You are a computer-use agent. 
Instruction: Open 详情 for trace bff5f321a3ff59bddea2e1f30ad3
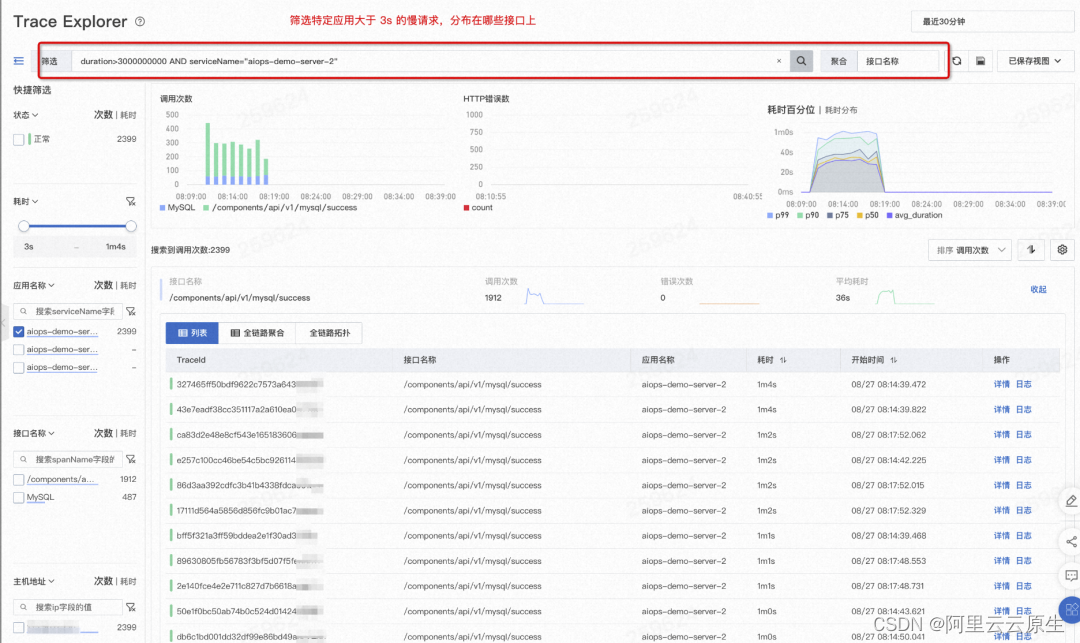[1001, 536]
